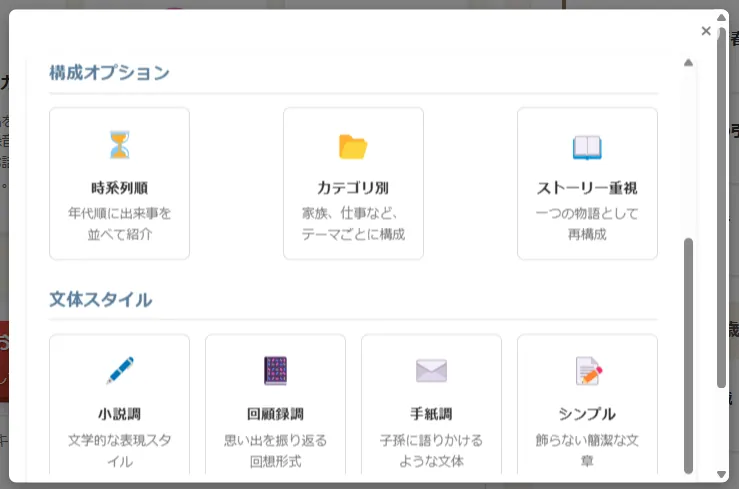
Task: Click the text 年代順に出来事を並べて紹介
Action: point(120,223)
